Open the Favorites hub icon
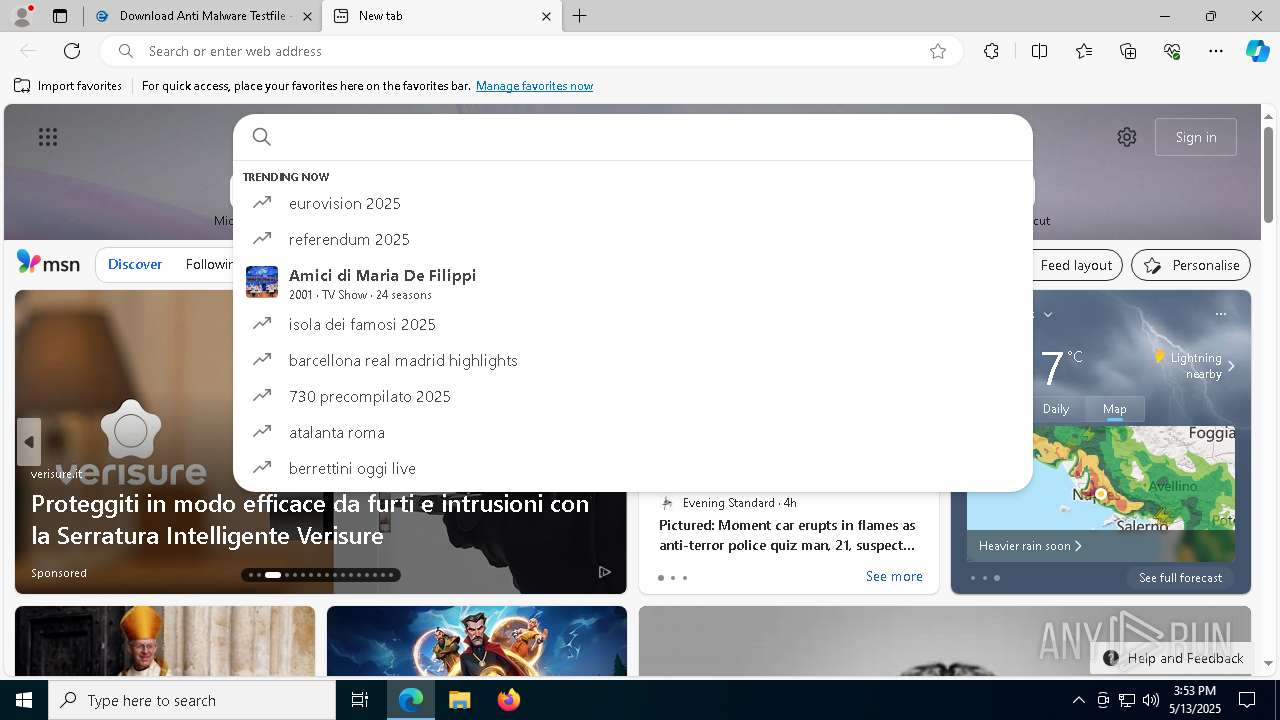The image size is (1280, 720). tap(1084, 51)
